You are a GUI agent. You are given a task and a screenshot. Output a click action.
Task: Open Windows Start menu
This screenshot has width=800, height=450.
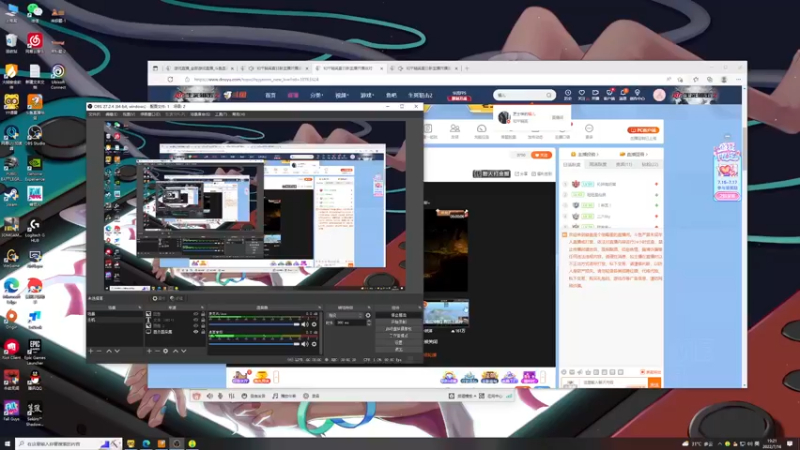click(x=7, y=444)
